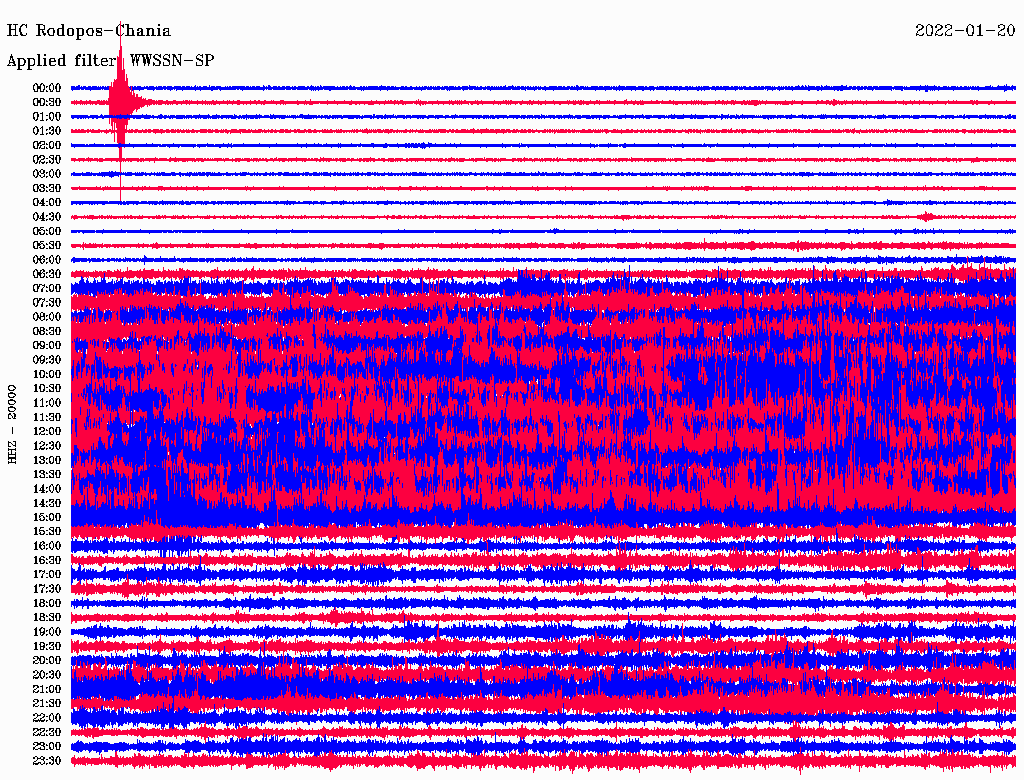Select the 04:00 time label

(x=47, y=203)
